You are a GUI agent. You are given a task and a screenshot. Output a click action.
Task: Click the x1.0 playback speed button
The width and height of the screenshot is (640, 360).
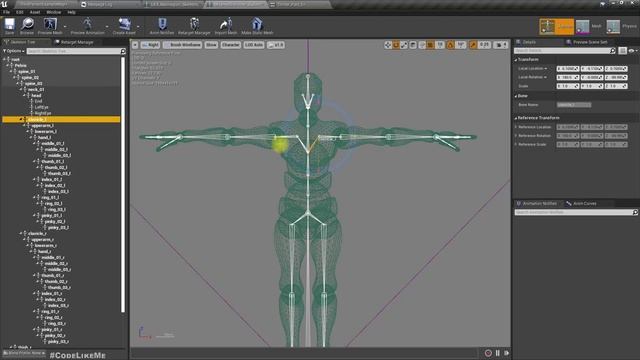point(276,45)
